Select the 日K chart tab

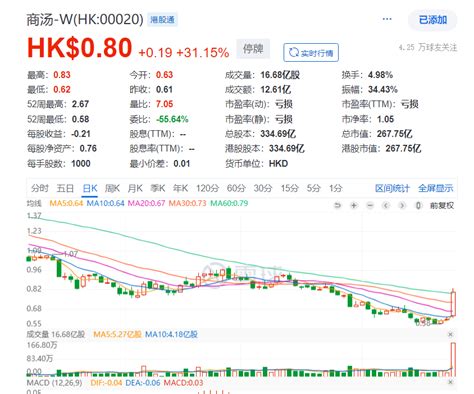point(90,189)
